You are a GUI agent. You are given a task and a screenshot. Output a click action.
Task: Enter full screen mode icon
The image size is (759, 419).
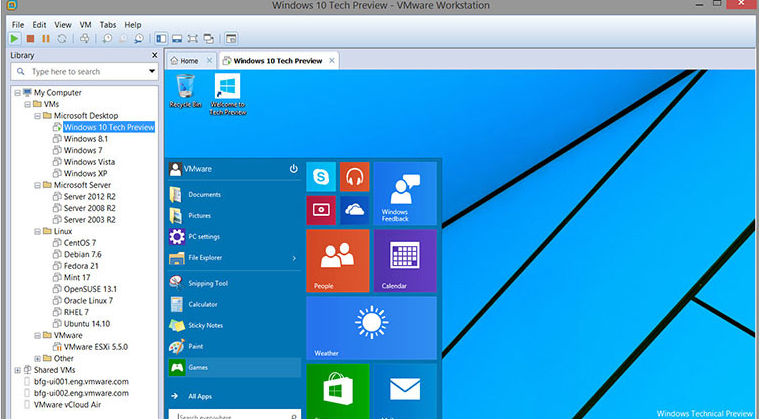click(x=193, y=39)
